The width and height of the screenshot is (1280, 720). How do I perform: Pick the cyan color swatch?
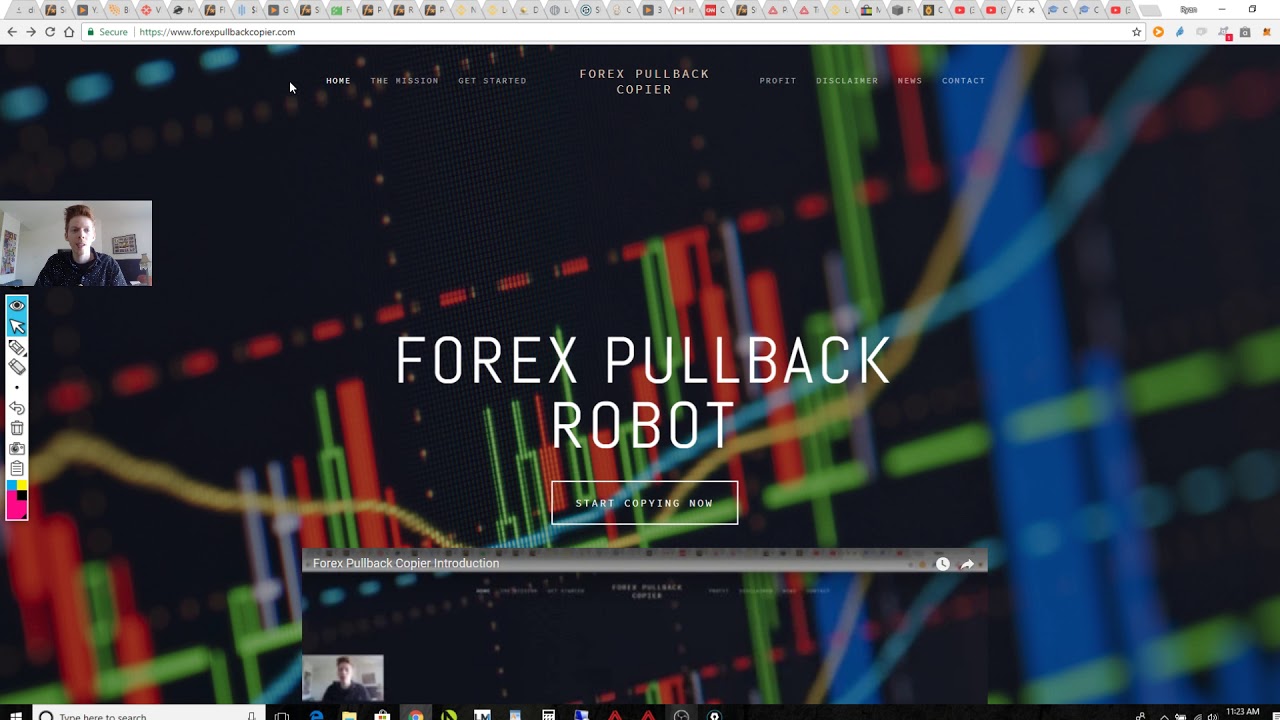click(12, 485)
